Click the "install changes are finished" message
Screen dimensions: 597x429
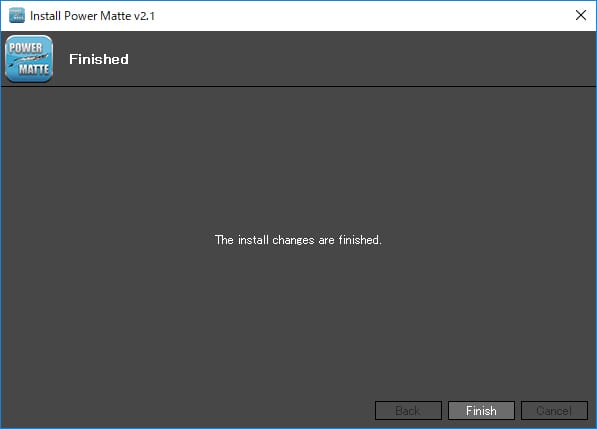point(298,240)
